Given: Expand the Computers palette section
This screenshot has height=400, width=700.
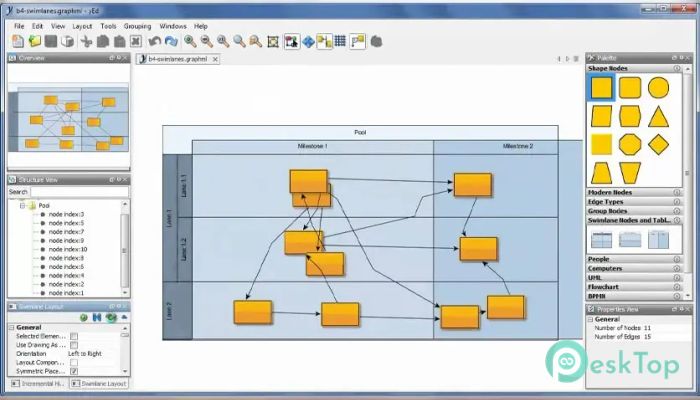Looking at the screenshot, I should [x=634, y=268].
